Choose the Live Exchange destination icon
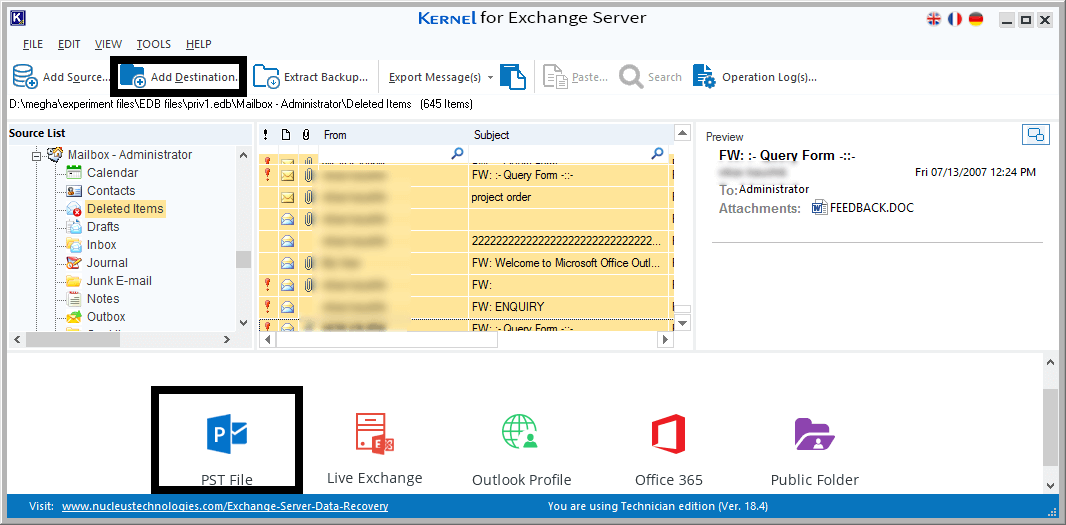This screenshot has height=525, width=1066. [x=375, y=433]
